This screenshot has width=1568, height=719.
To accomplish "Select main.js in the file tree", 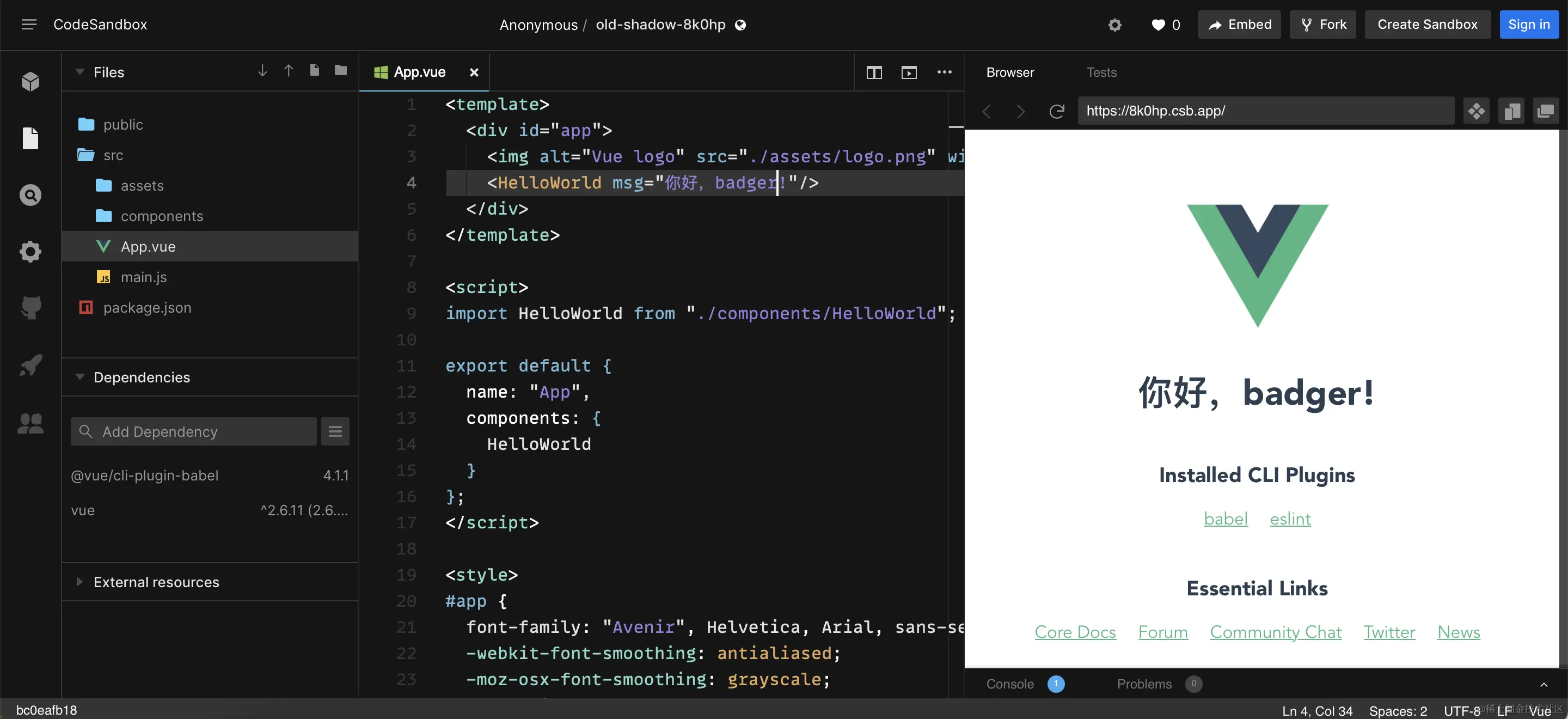I will (x=144, y=277).
